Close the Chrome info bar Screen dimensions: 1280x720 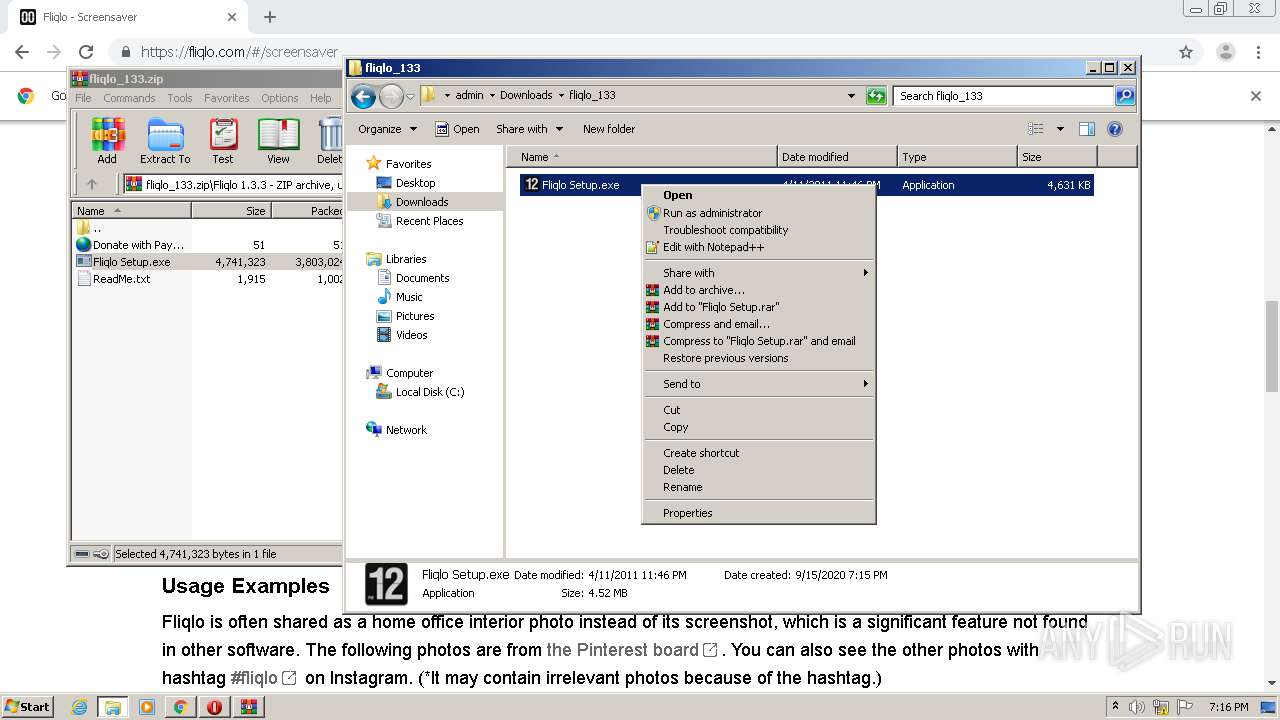pyautogui.click(x=1256, y=96)
